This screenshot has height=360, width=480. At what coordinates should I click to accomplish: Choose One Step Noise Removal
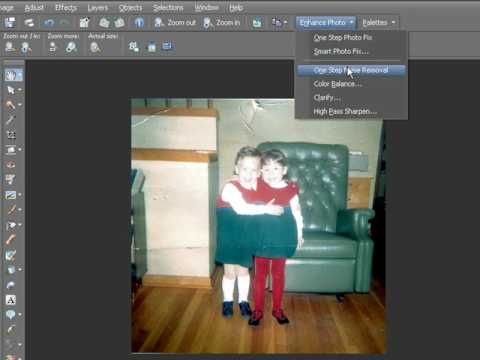[x=351, y=70]
